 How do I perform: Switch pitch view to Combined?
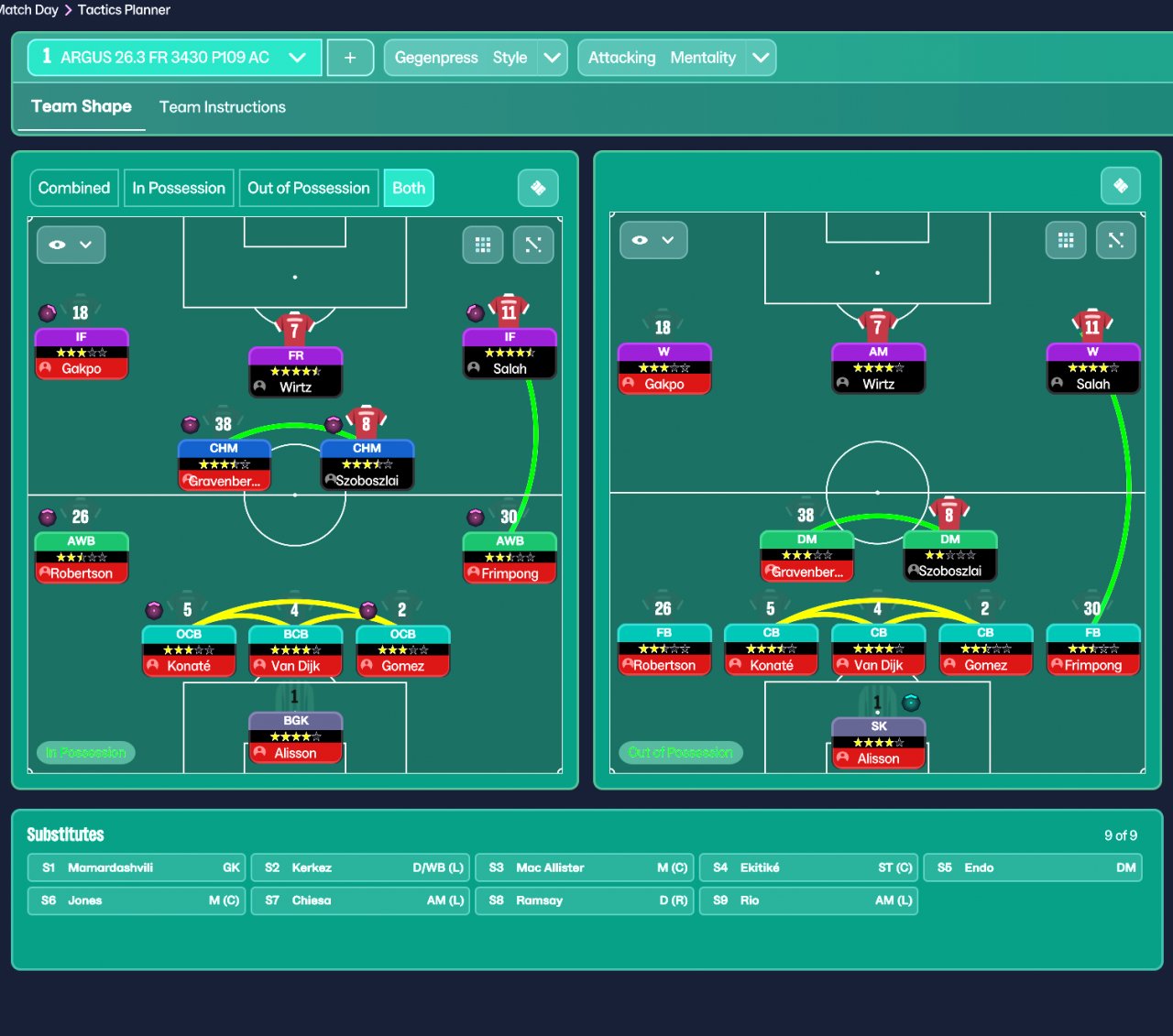[x=74, y=188]
